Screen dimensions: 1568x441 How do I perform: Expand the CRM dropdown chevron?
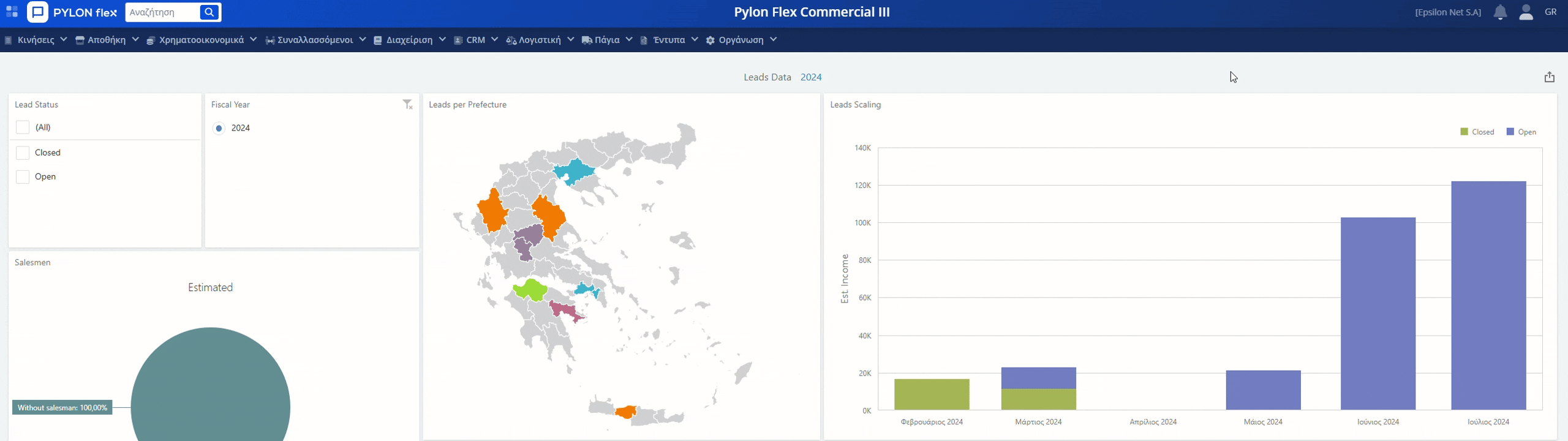(x=495, y=39)
